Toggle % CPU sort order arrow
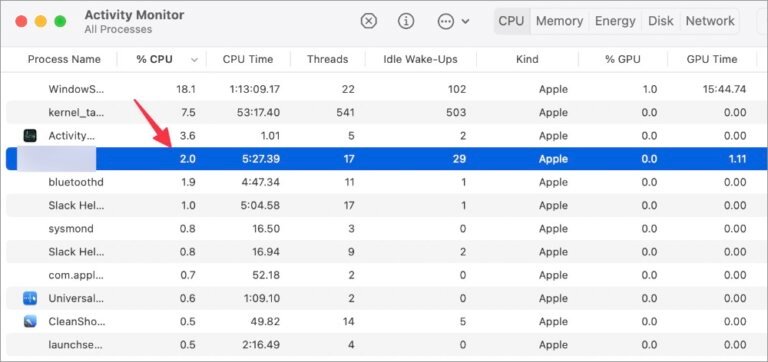 (194, 60)
